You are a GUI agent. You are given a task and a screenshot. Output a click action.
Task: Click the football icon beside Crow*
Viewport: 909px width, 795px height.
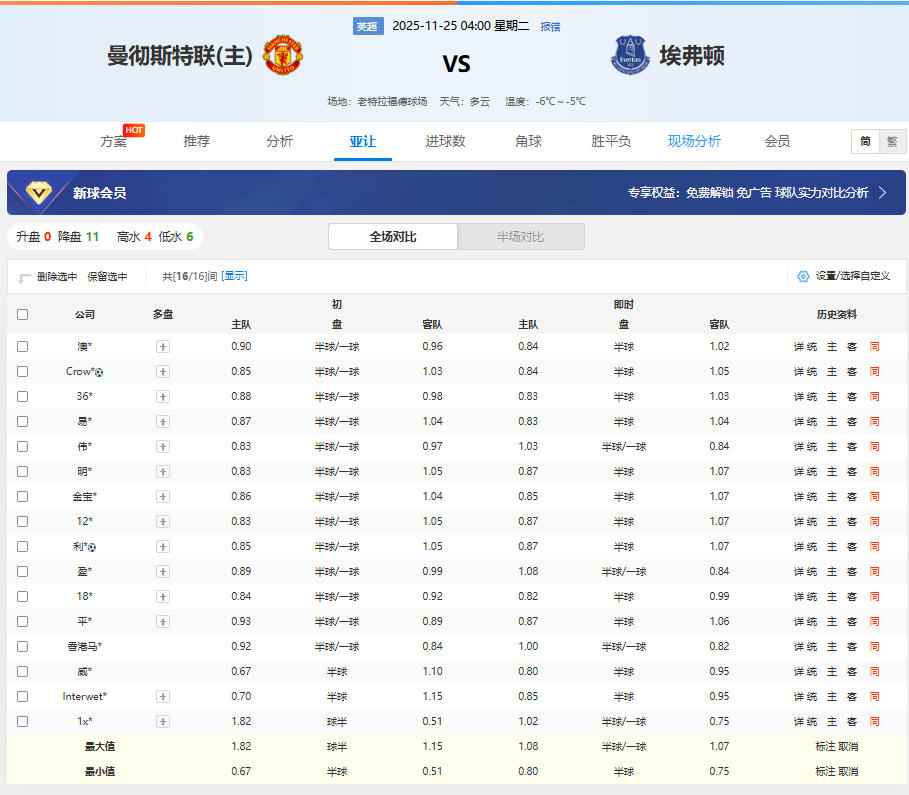tap(99, 372)
